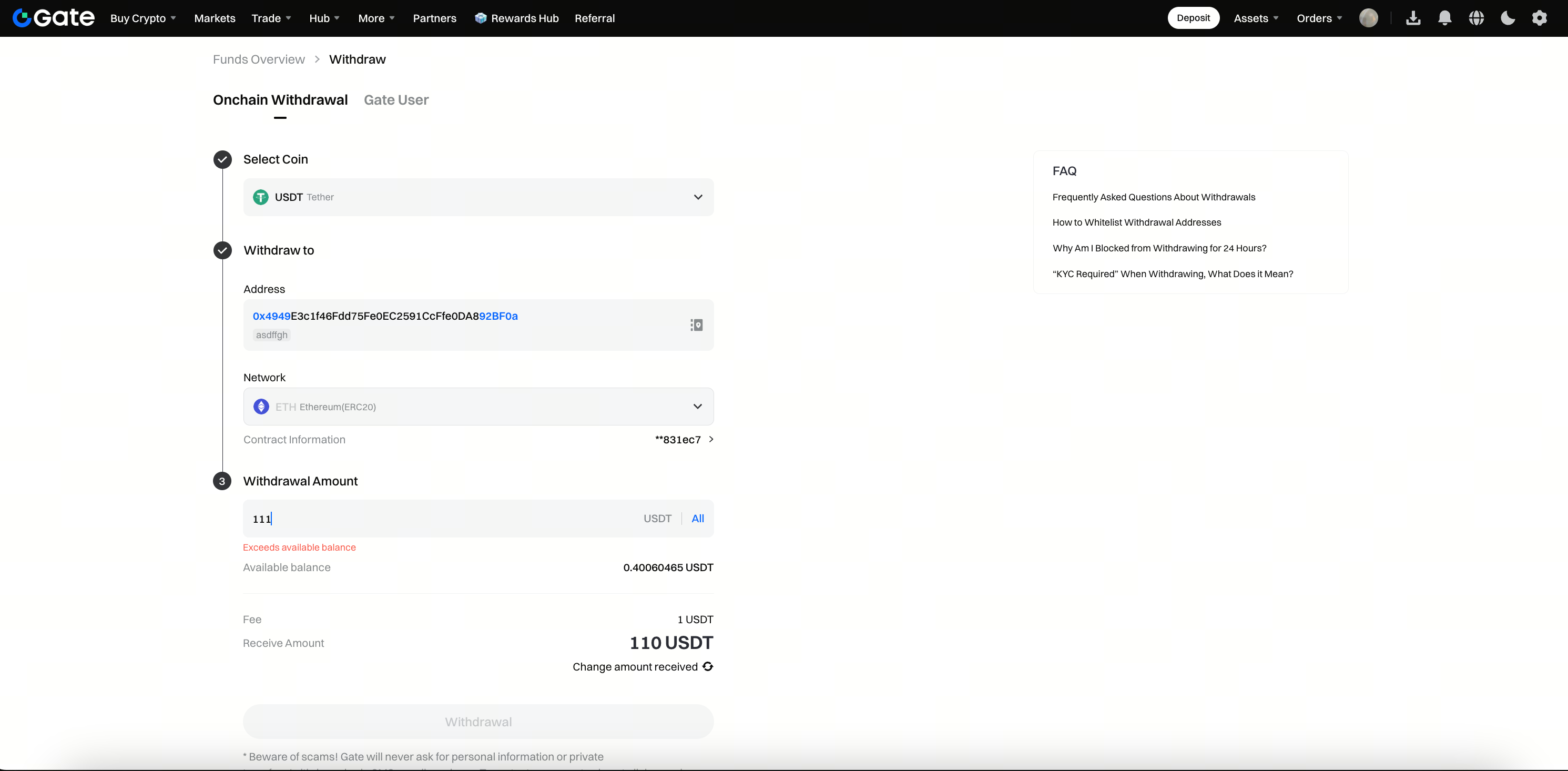Open the Assets dropdown menu

[1256, 18]
